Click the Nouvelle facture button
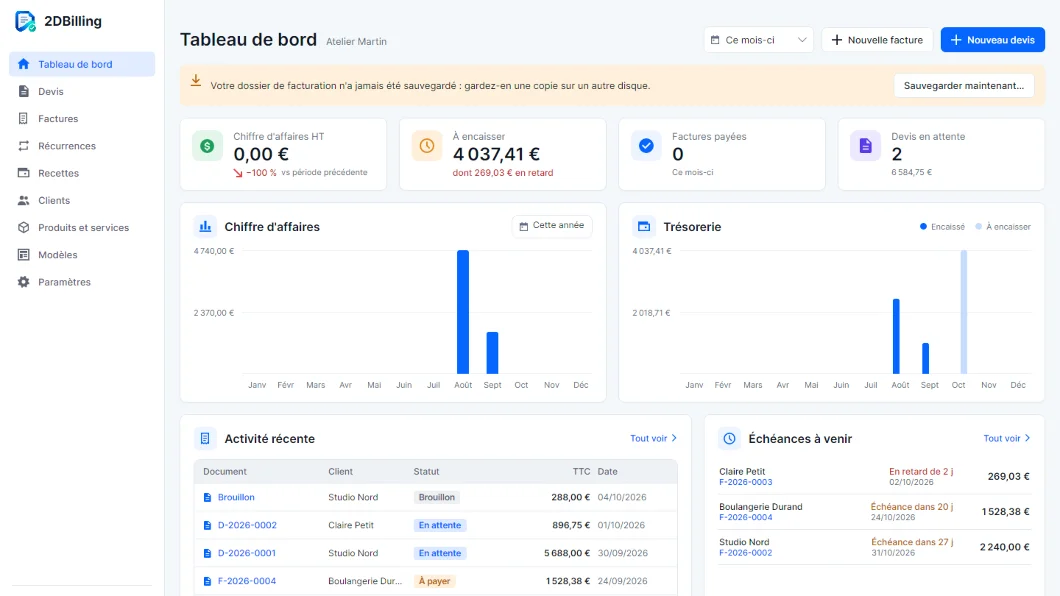The height and width of the screenshot is (596, 1060). coord(877,40)
